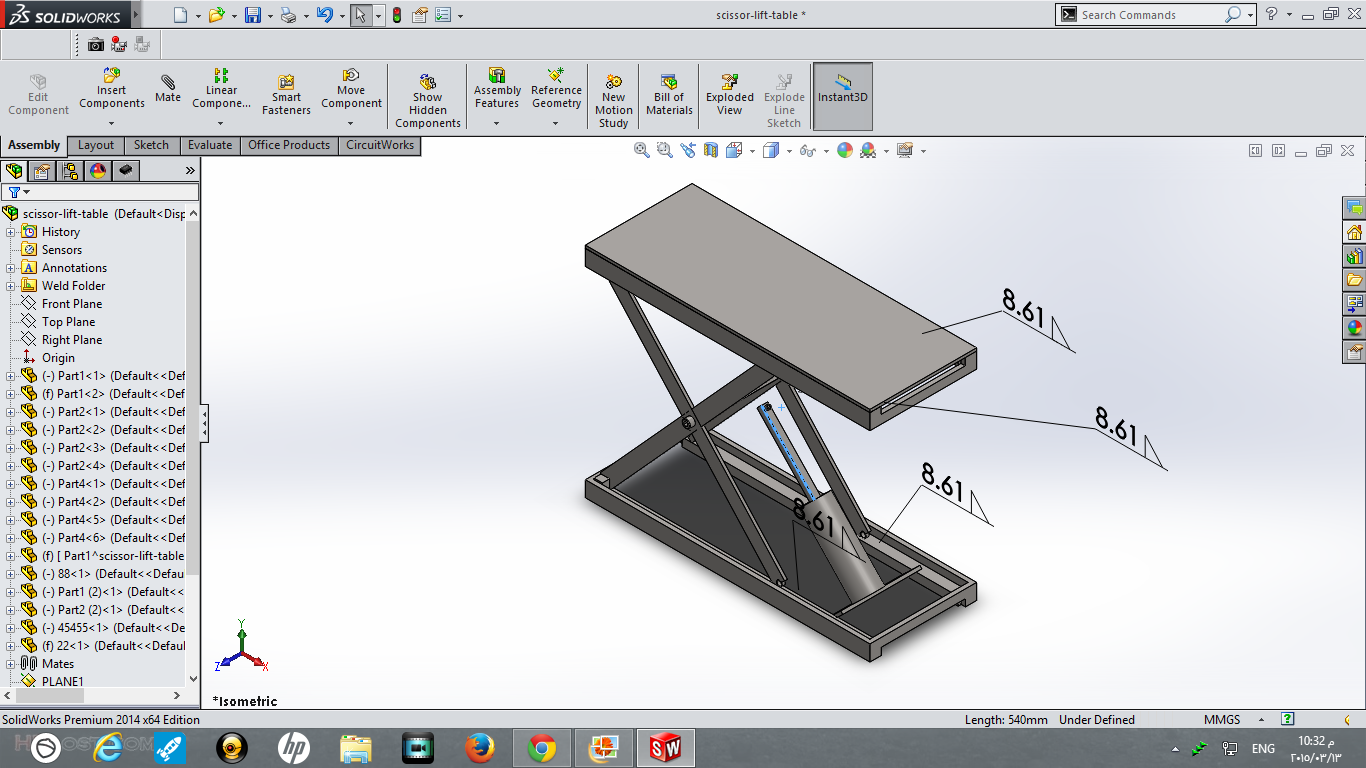
Task: Click Zoom to Area icon
Action: click(665, 150)
